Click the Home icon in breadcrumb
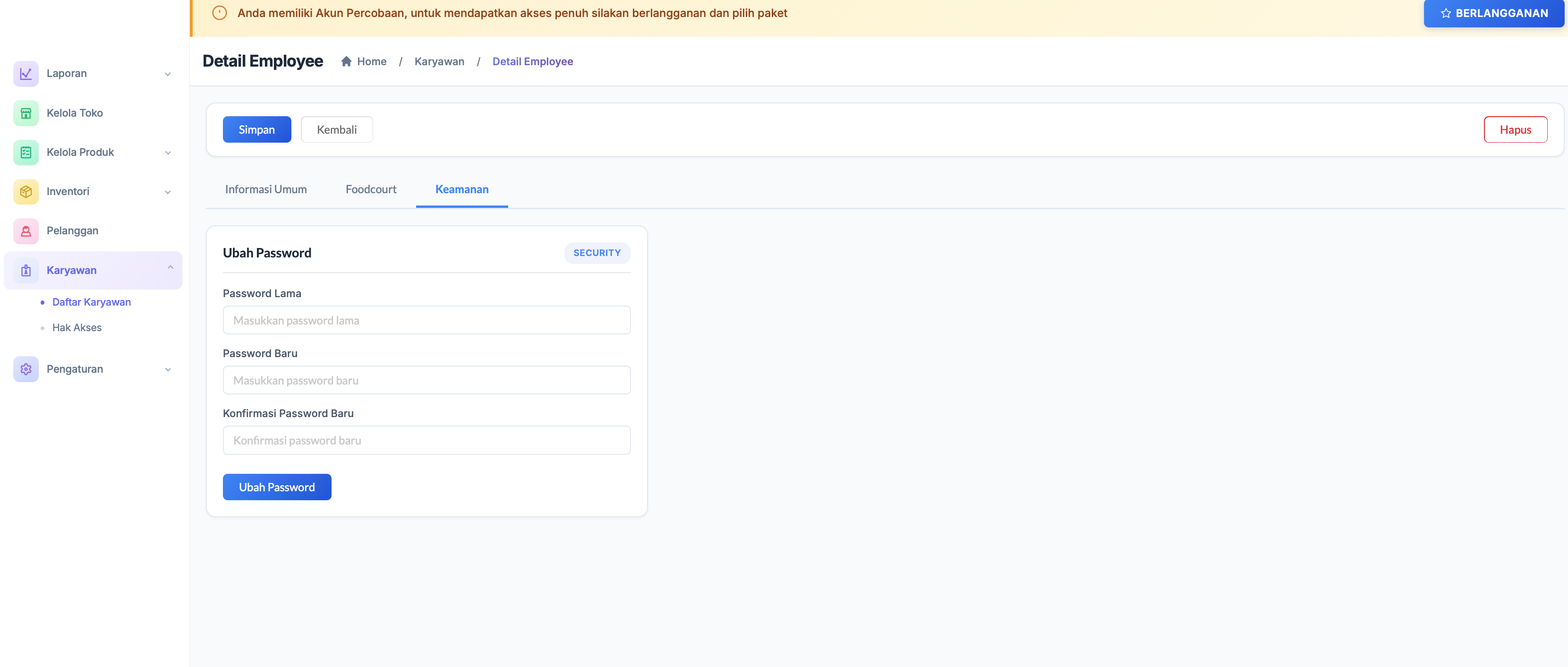This screenshot has height=667, width=1568. tap(346, 61)
